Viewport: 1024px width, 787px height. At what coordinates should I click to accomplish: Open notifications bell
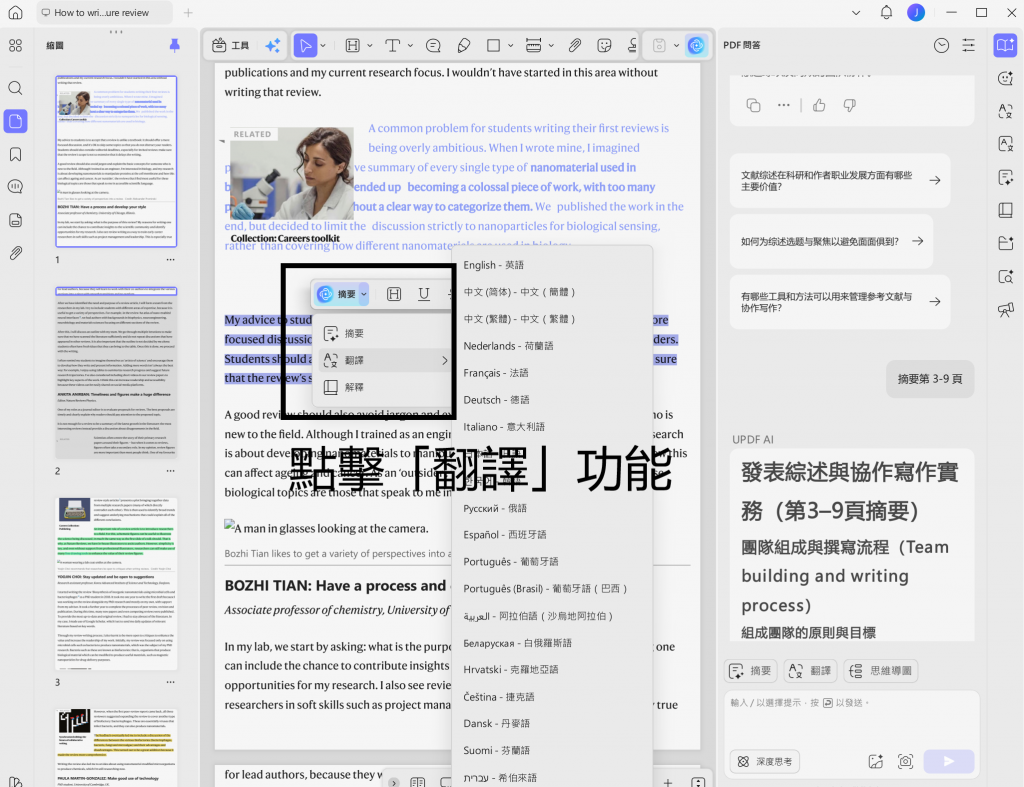point(886,12)
